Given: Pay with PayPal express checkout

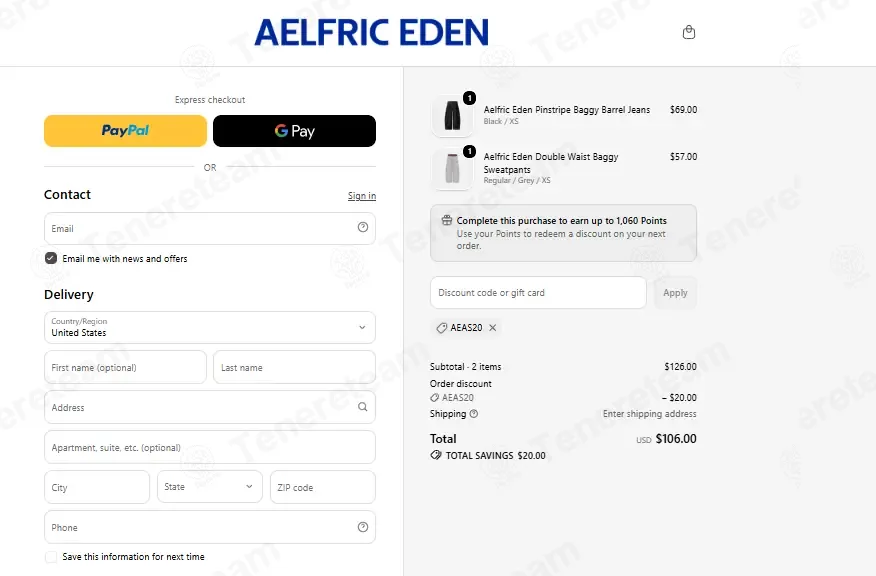Looking at the screenshot, I should point(125,131).
